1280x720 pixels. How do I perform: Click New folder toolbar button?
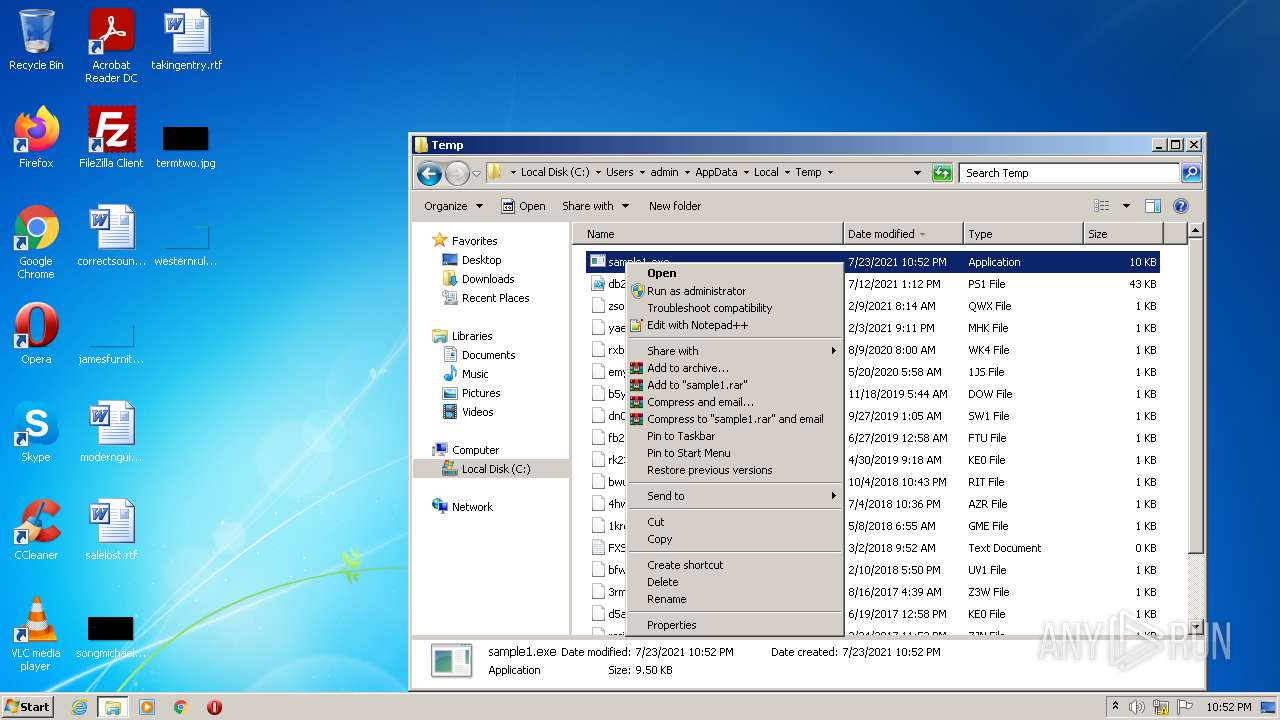(x=675, y=206)
